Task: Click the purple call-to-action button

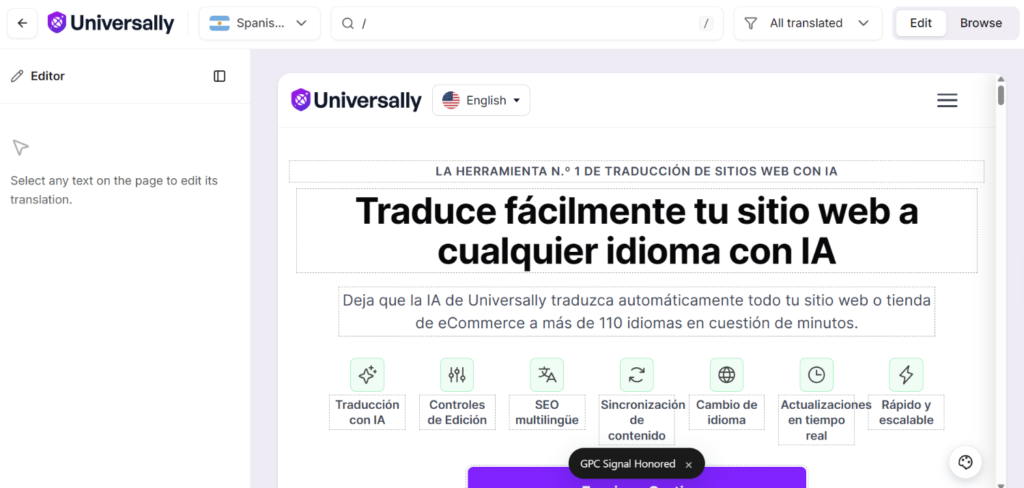Action: pyautogui.click(x=637, y=478)
